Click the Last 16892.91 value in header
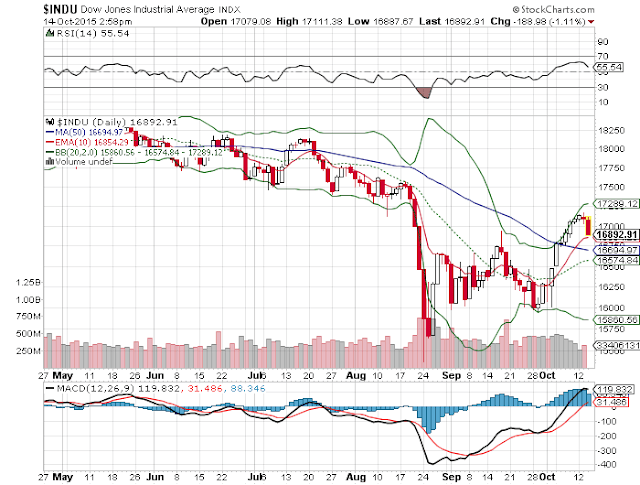The width and height of the screenshot is (640, 485). [x=452, y=21]
